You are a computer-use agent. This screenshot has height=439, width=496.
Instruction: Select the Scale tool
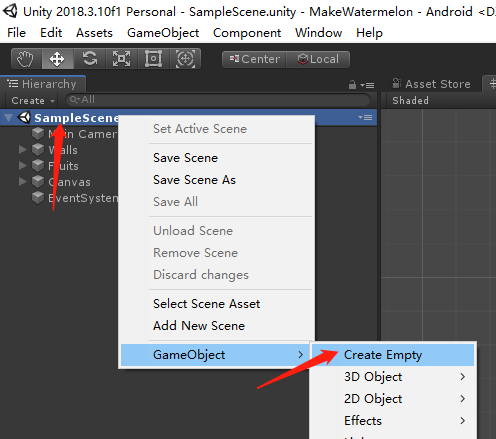tap(121, 59)
